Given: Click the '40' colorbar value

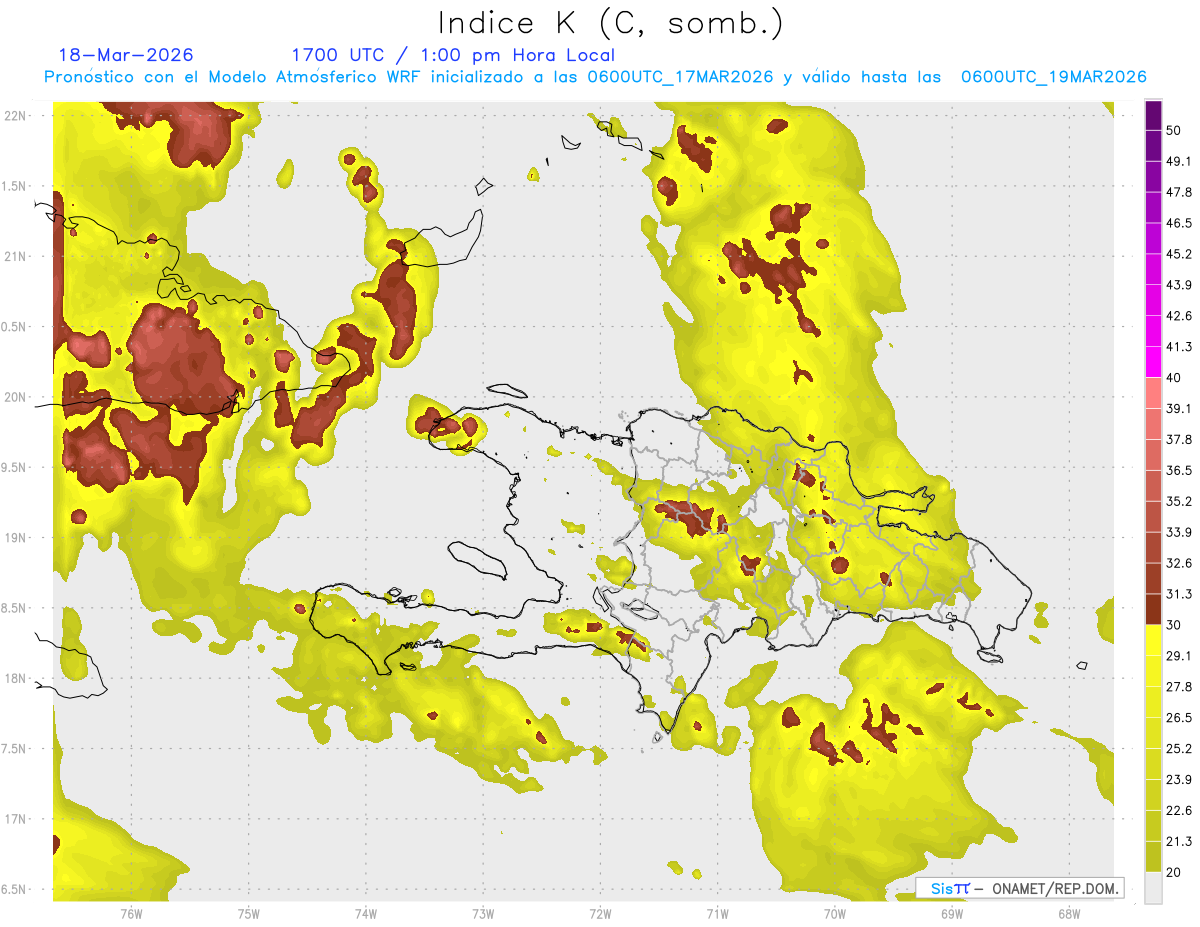Looking at the screenshot, I should (1174, 378).
